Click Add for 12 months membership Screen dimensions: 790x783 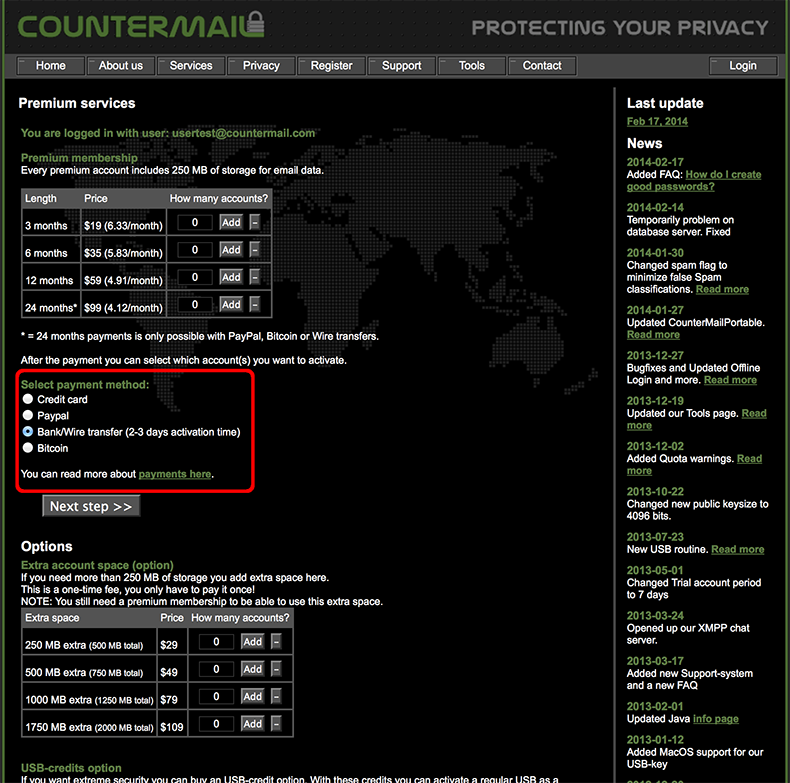coord(231,277)
